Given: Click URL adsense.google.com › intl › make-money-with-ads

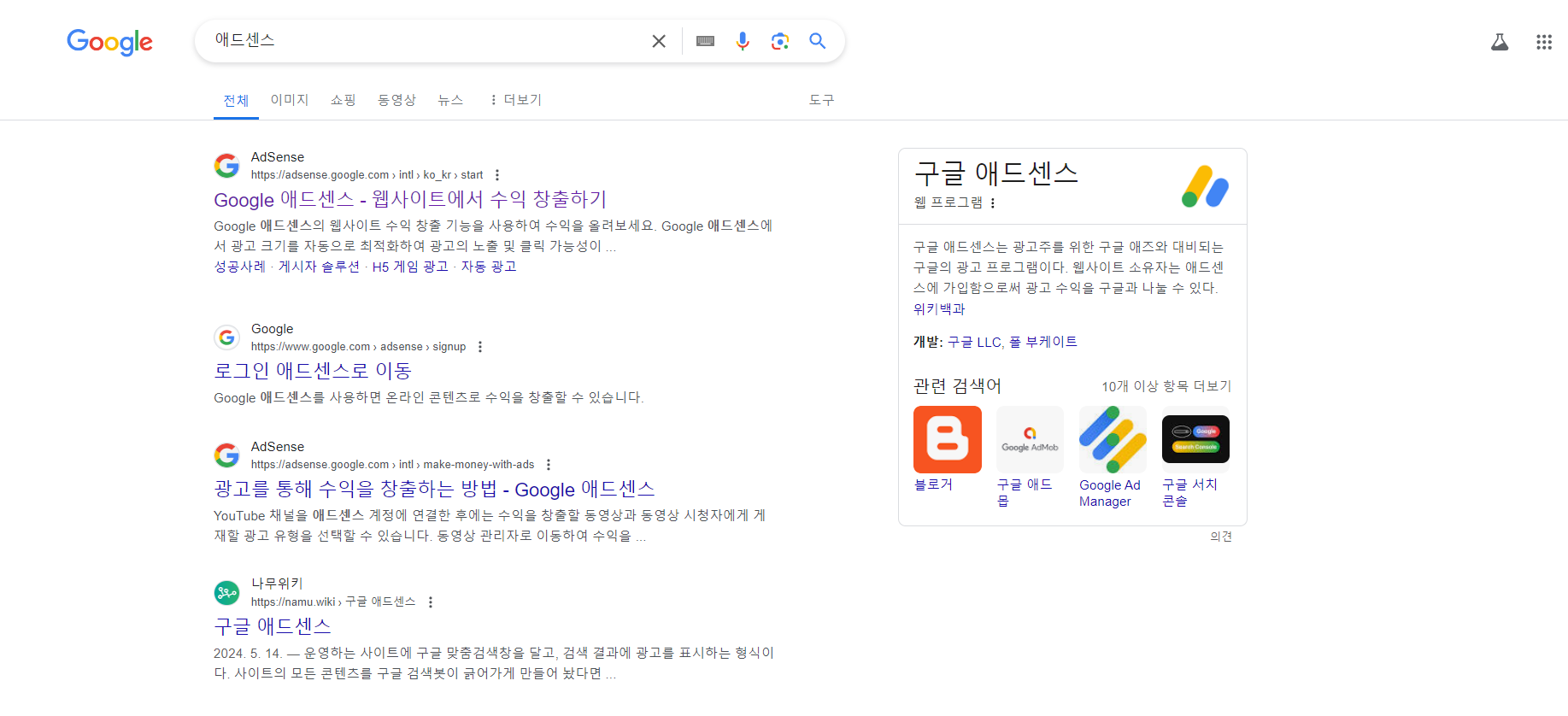Looking at the screenshot, I should tap(392, 465).
